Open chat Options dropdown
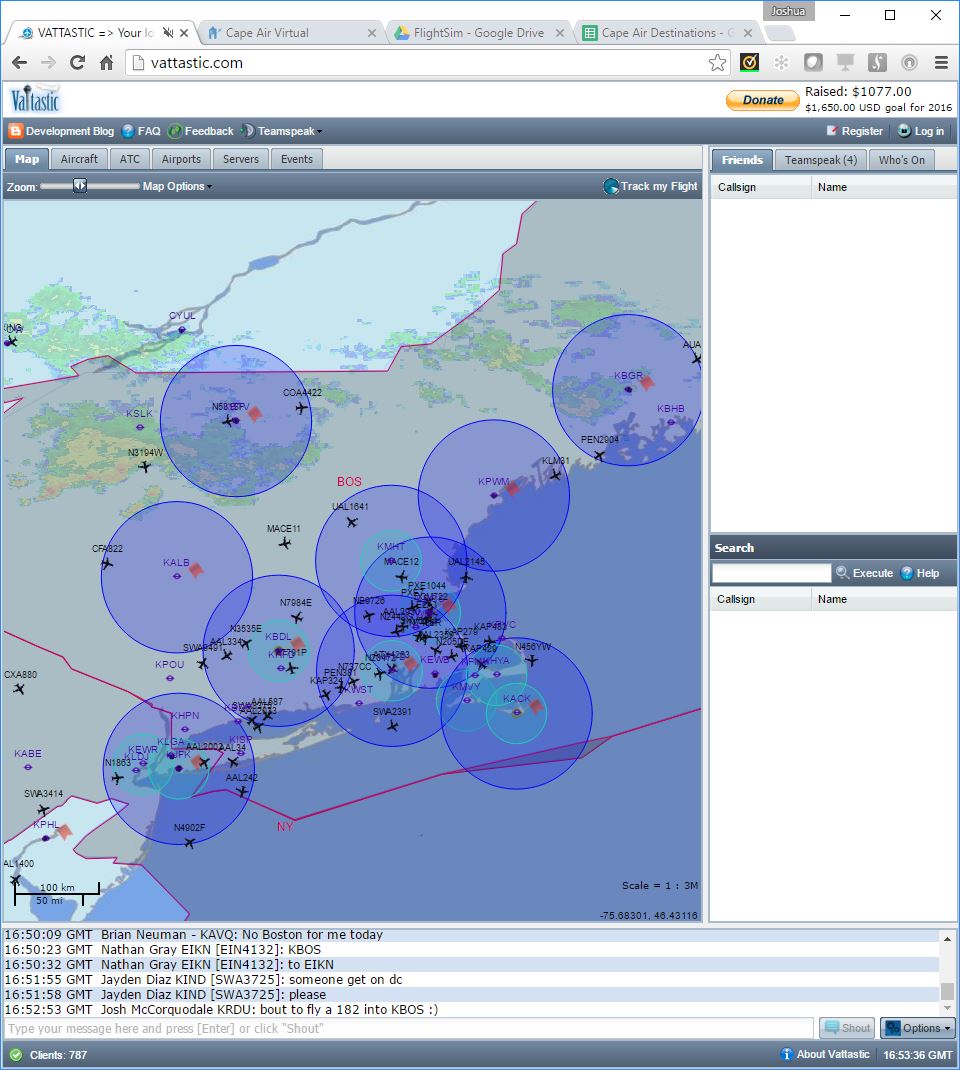This screenshot has width=960, height=1070. (918, 1028)
